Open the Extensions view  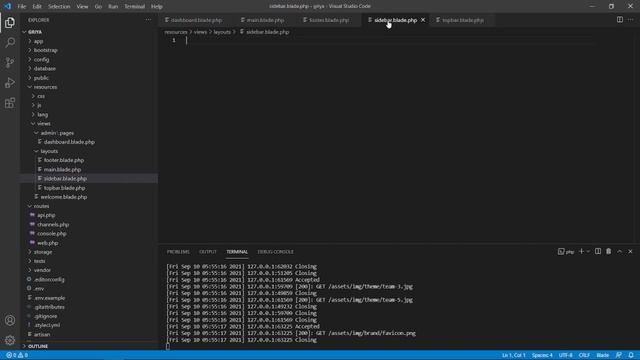pos(10,103)
